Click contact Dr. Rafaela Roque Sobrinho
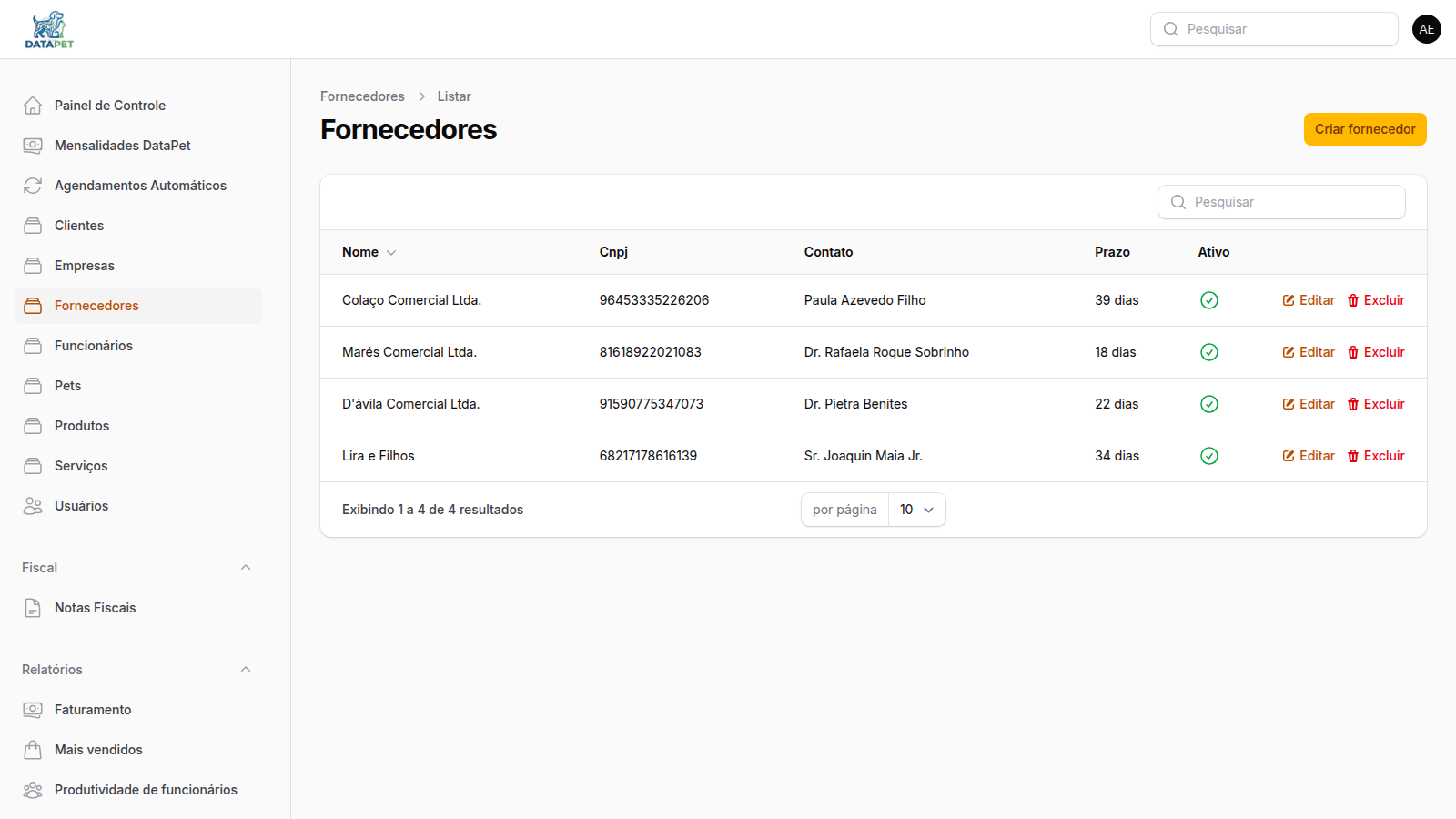This screenshot has height=819, width=1456. pos(886,352)
